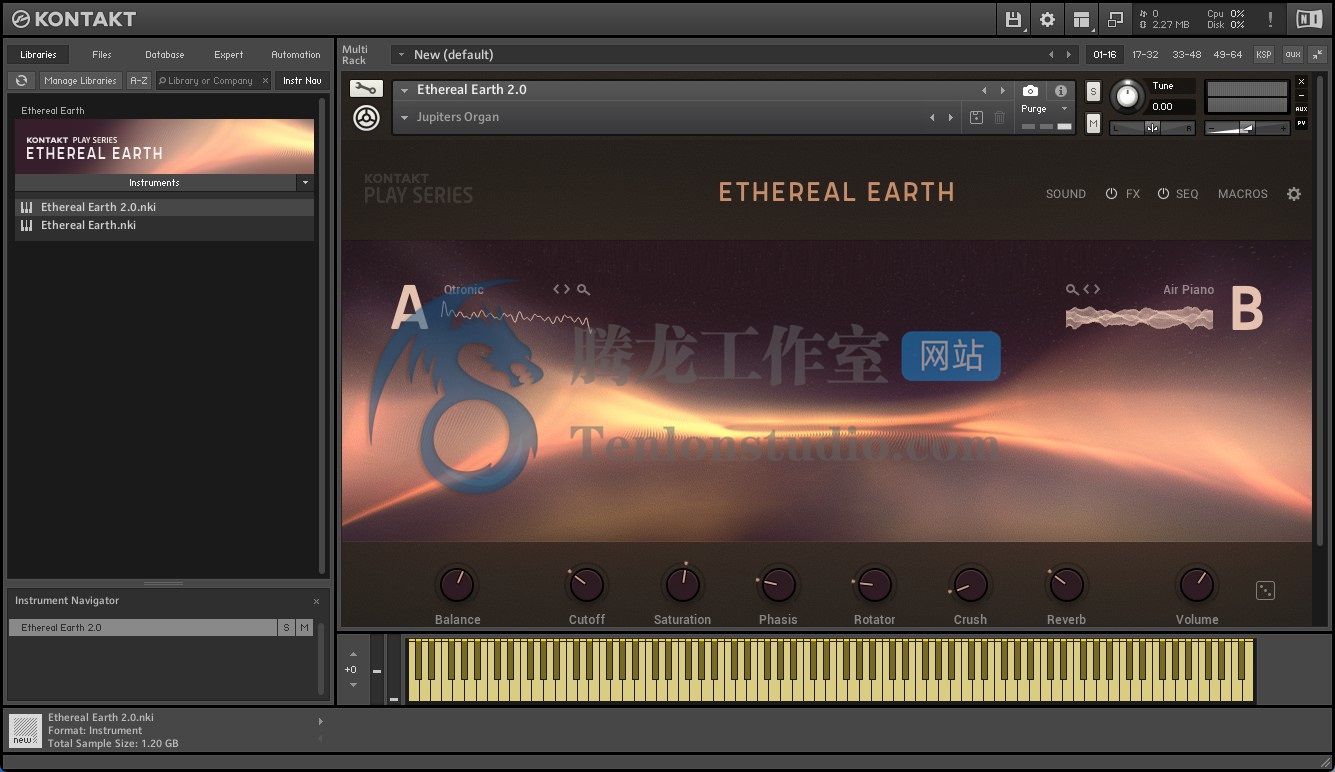Click the Play Series round logo icon
This screenshot has height=772, width=1335.
tap(366, 118)
